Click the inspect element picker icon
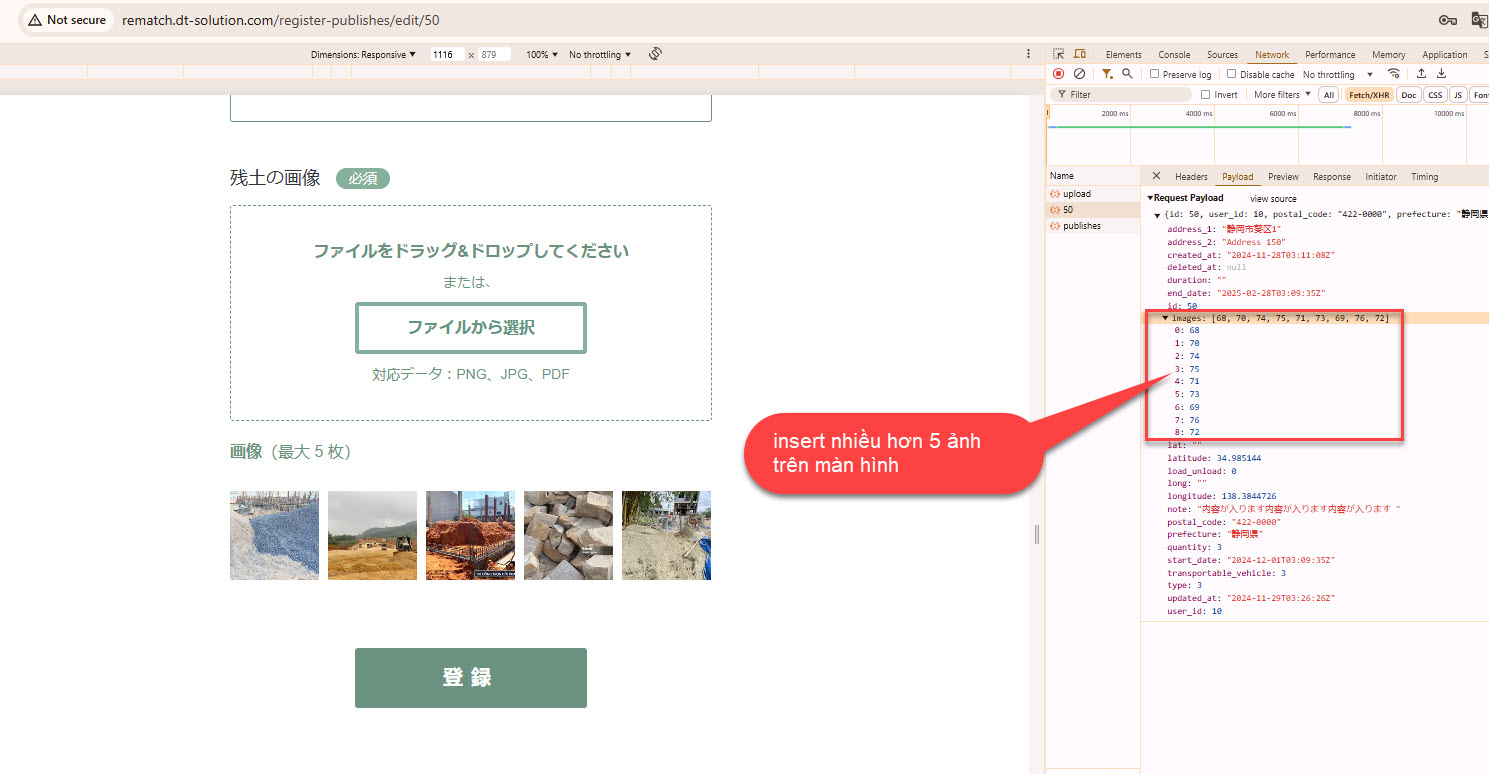The image size is (1489, 774). click(x=1058, y=54)
